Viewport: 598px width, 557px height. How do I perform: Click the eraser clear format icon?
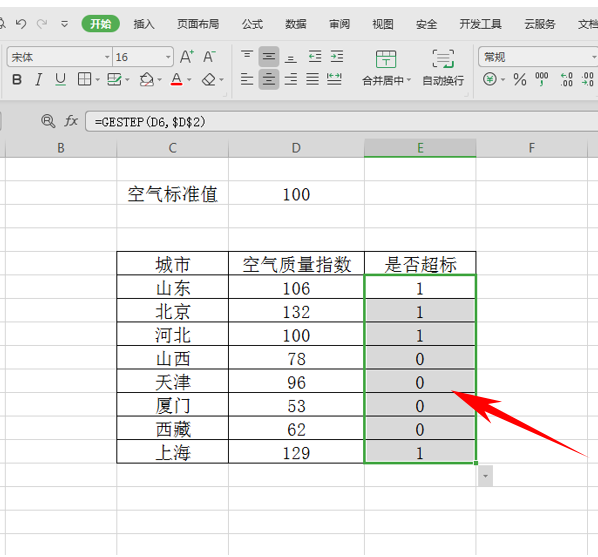(209, 80)
